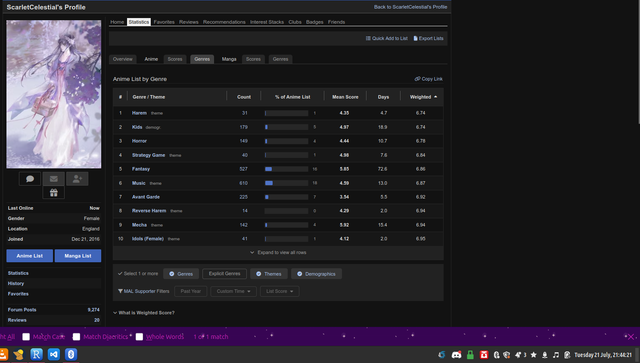Open the History sidebar link
Screen dimensions: 640x363
pos(16,283)
